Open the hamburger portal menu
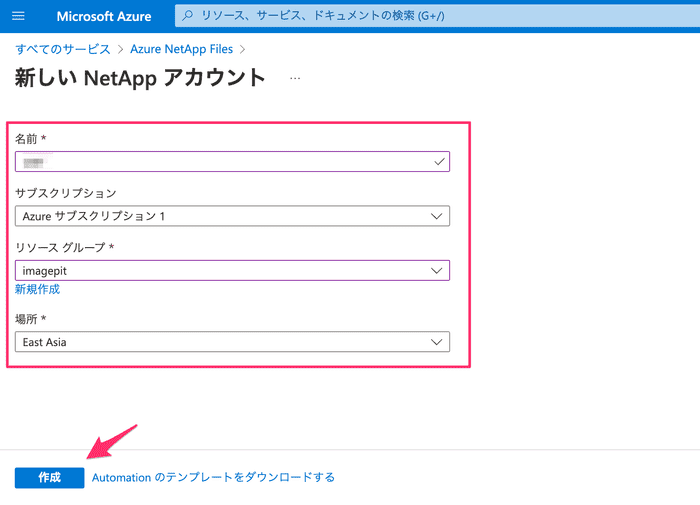700x505 pixels. (18, 17)
